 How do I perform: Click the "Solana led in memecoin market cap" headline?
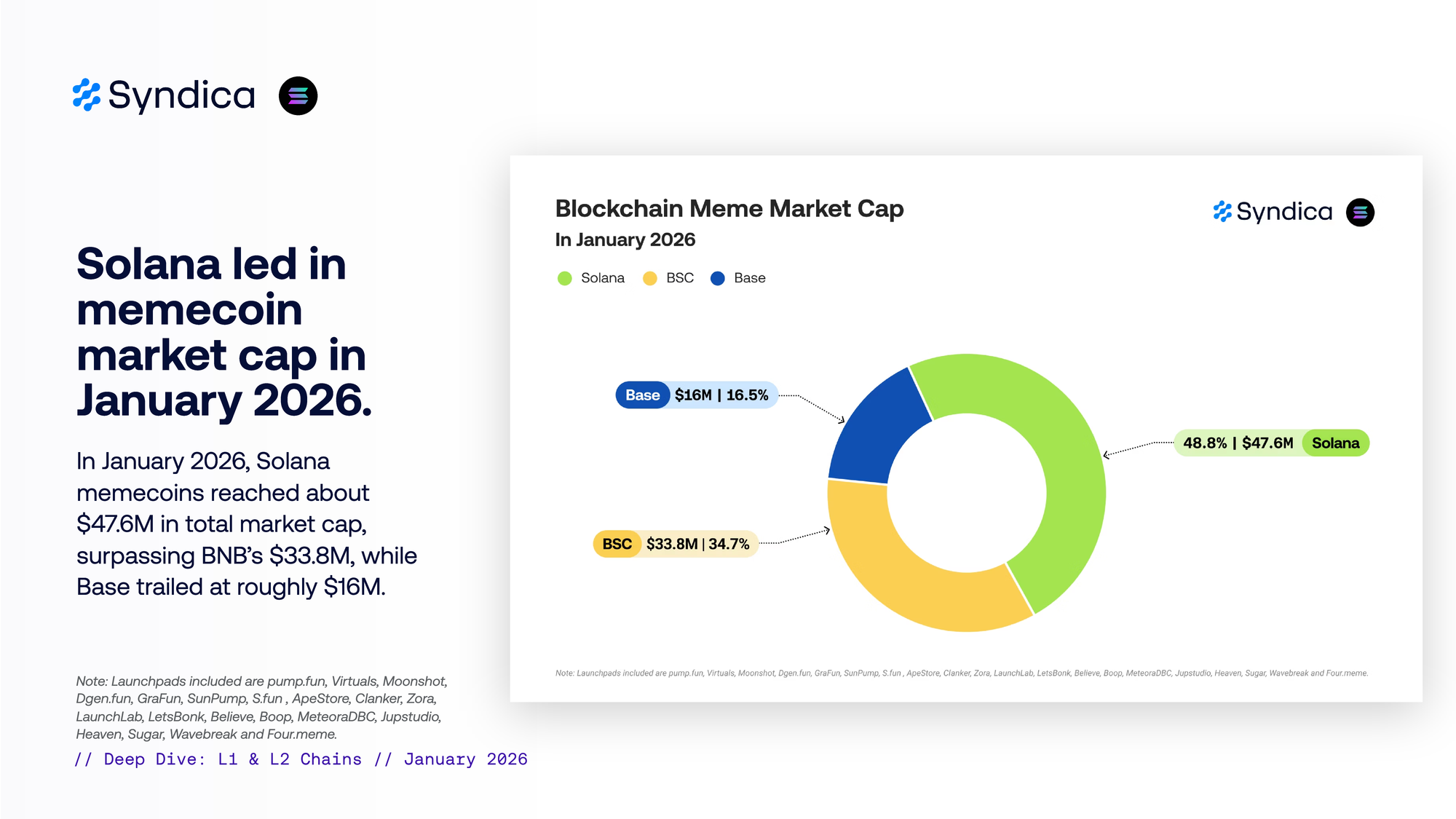pyautogui.click(x=222, y=331)
